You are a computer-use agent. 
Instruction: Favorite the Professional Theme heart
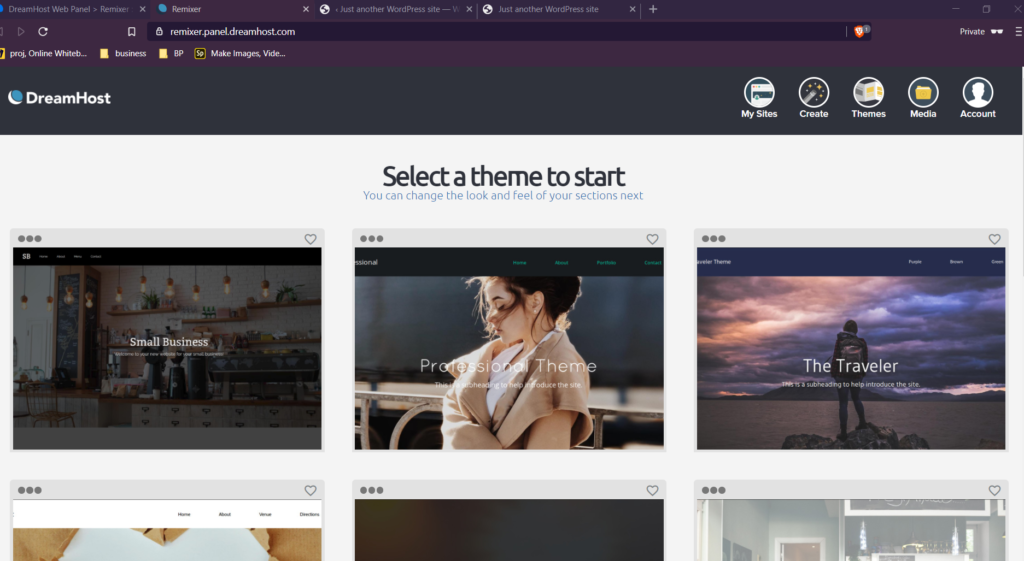[652, 239]
